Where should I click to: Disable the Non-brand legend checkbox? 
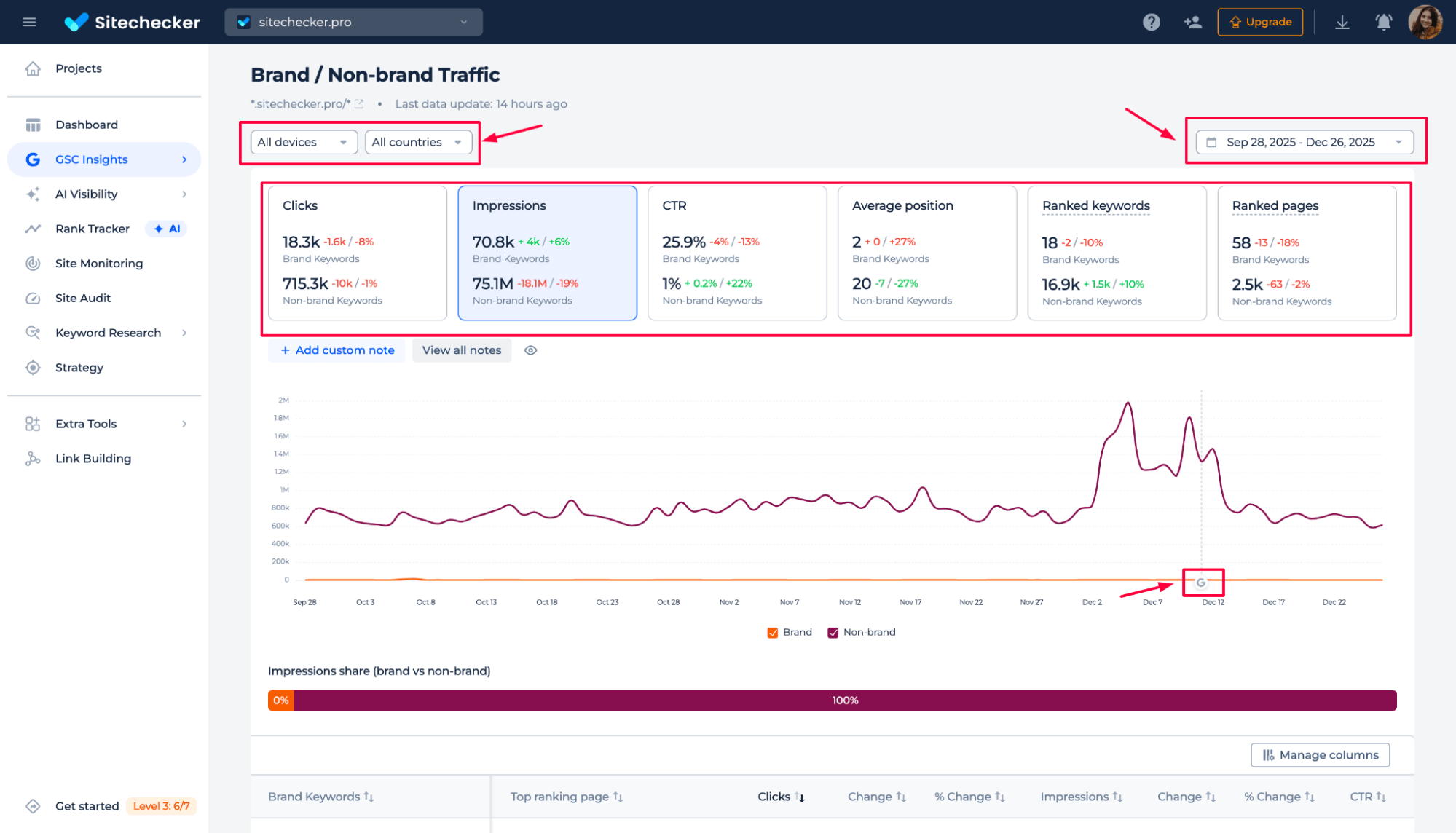click(x=833, y=632)
